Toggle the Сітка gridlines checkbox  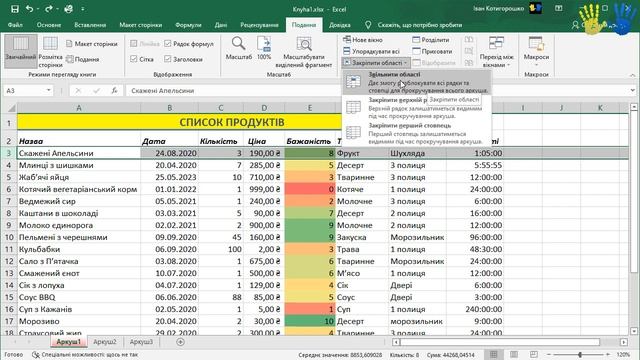(133, 59)
